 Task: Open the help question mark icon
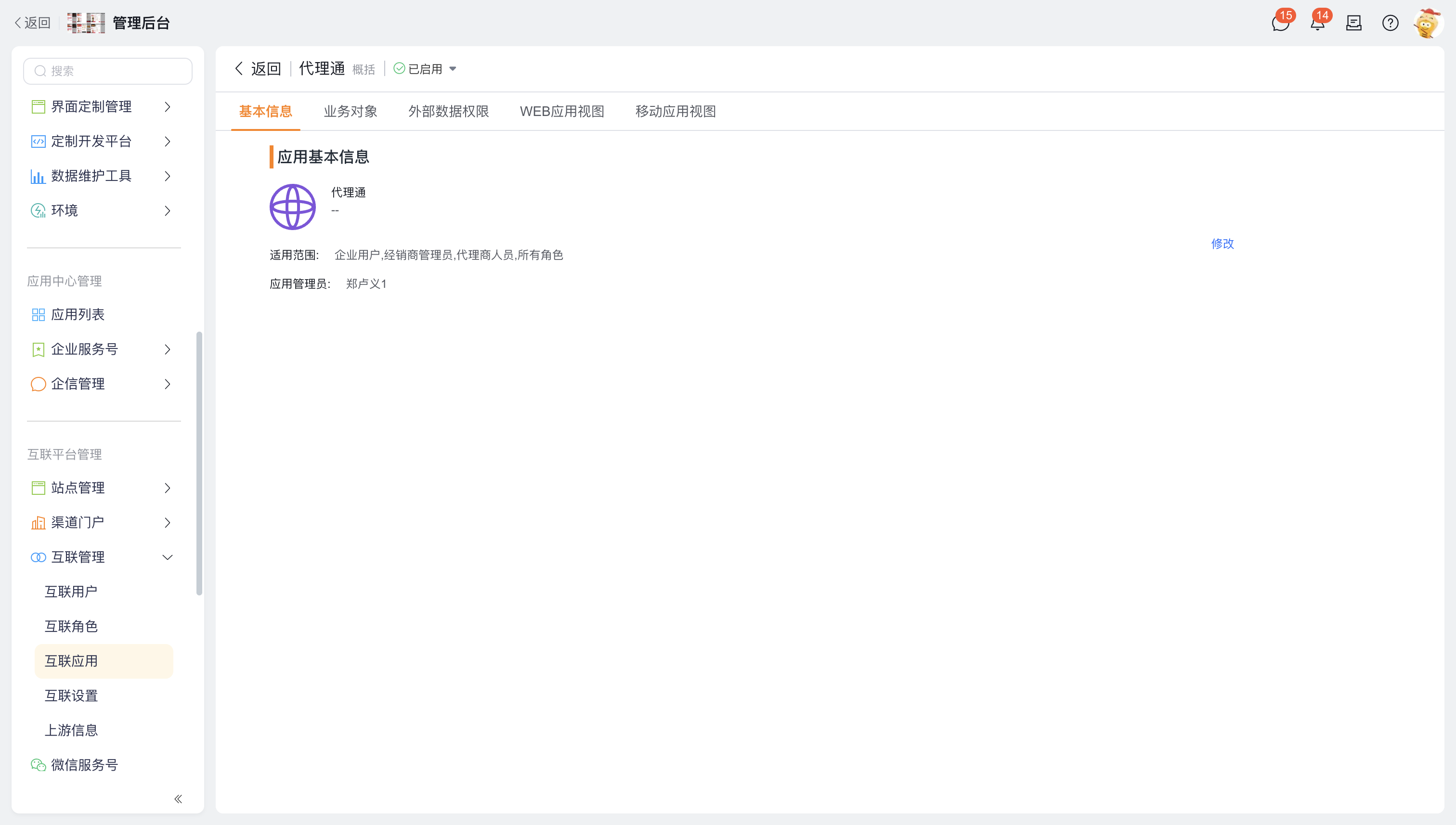tap(1390, 23)
